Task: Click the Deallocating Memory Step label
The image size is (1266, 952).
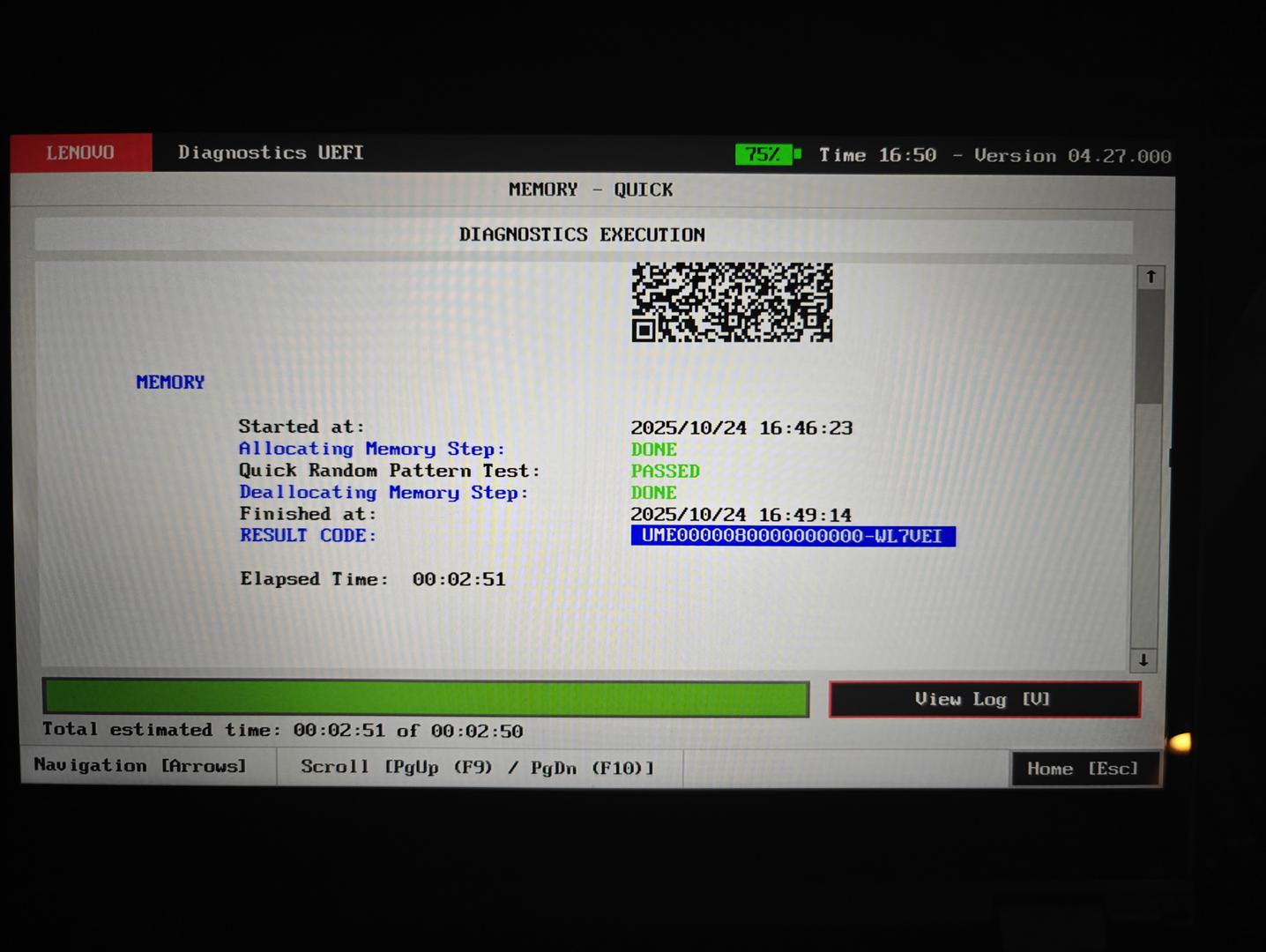Action: [384, 492]
